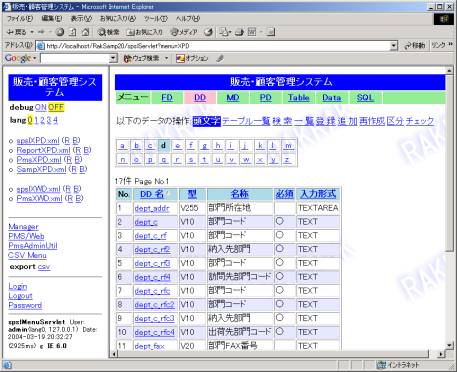
Task: Click the Forward arrow in the toolbar
Action: (x=41, y=32)
